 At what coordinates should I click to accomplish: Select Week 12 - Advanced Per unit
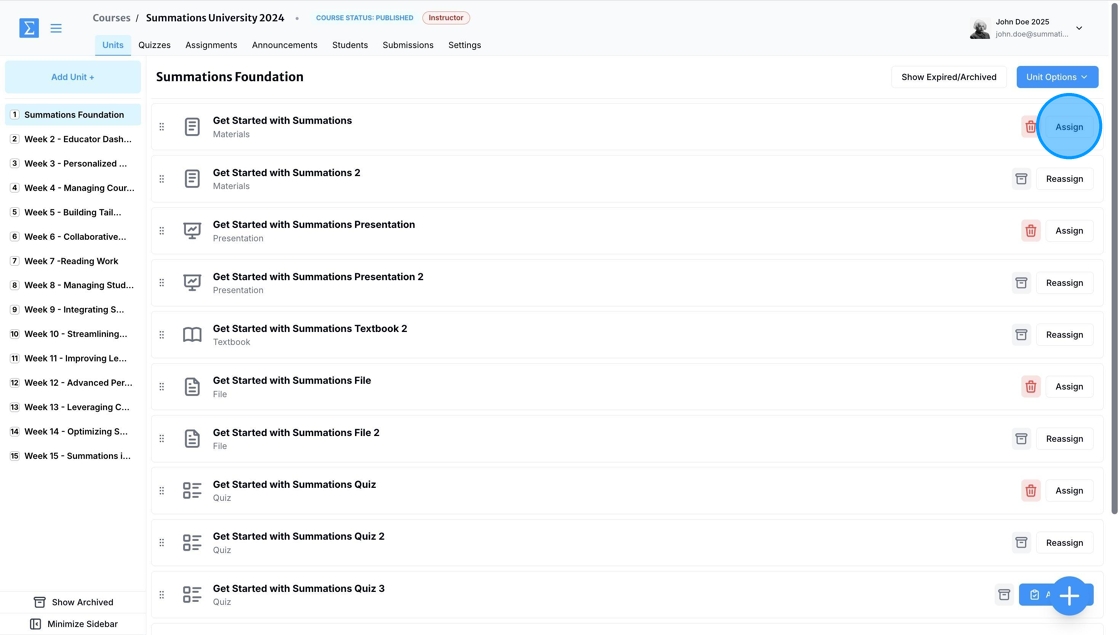pyautogui.click(x=73, y=383)
